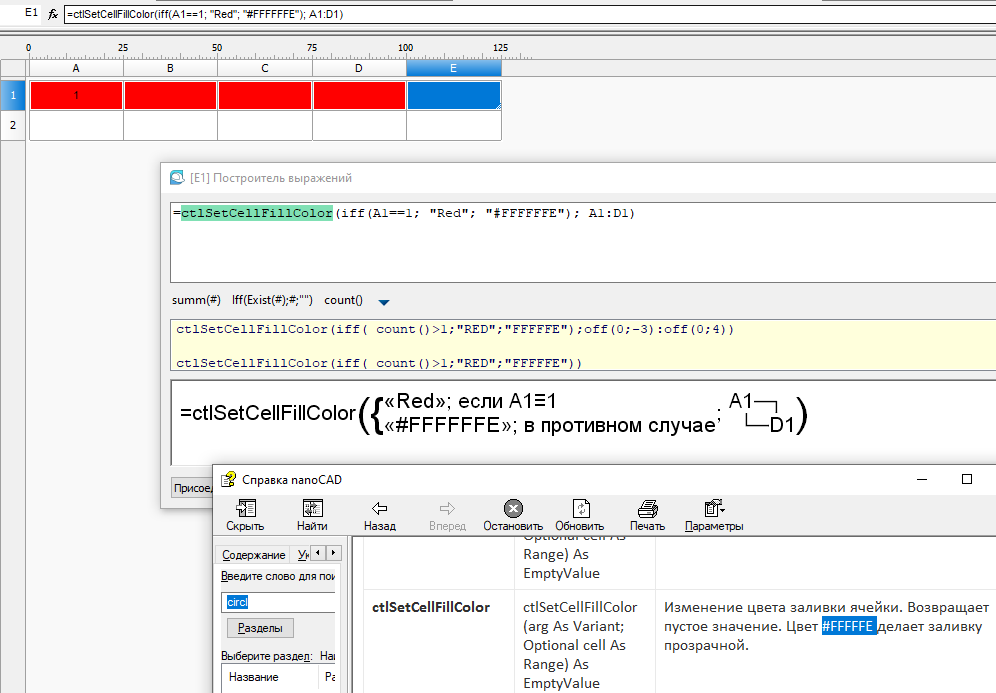Click Название column header in help results
Viewport: 996px width, 693px height.
(x=269, y=677)
